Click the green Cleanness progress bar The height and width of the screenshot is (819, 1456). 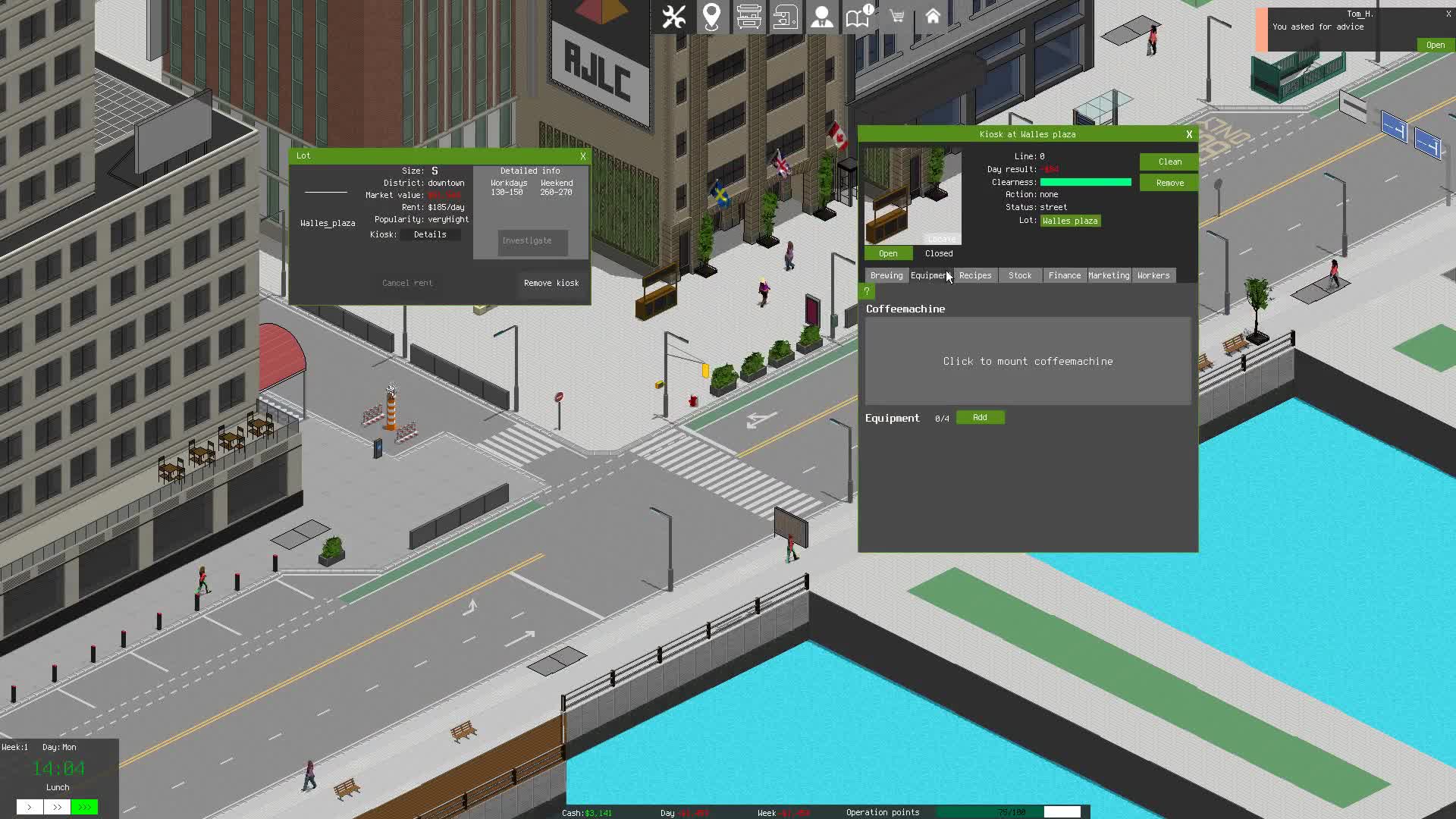pyautogui.click(x=1085, y=183)
